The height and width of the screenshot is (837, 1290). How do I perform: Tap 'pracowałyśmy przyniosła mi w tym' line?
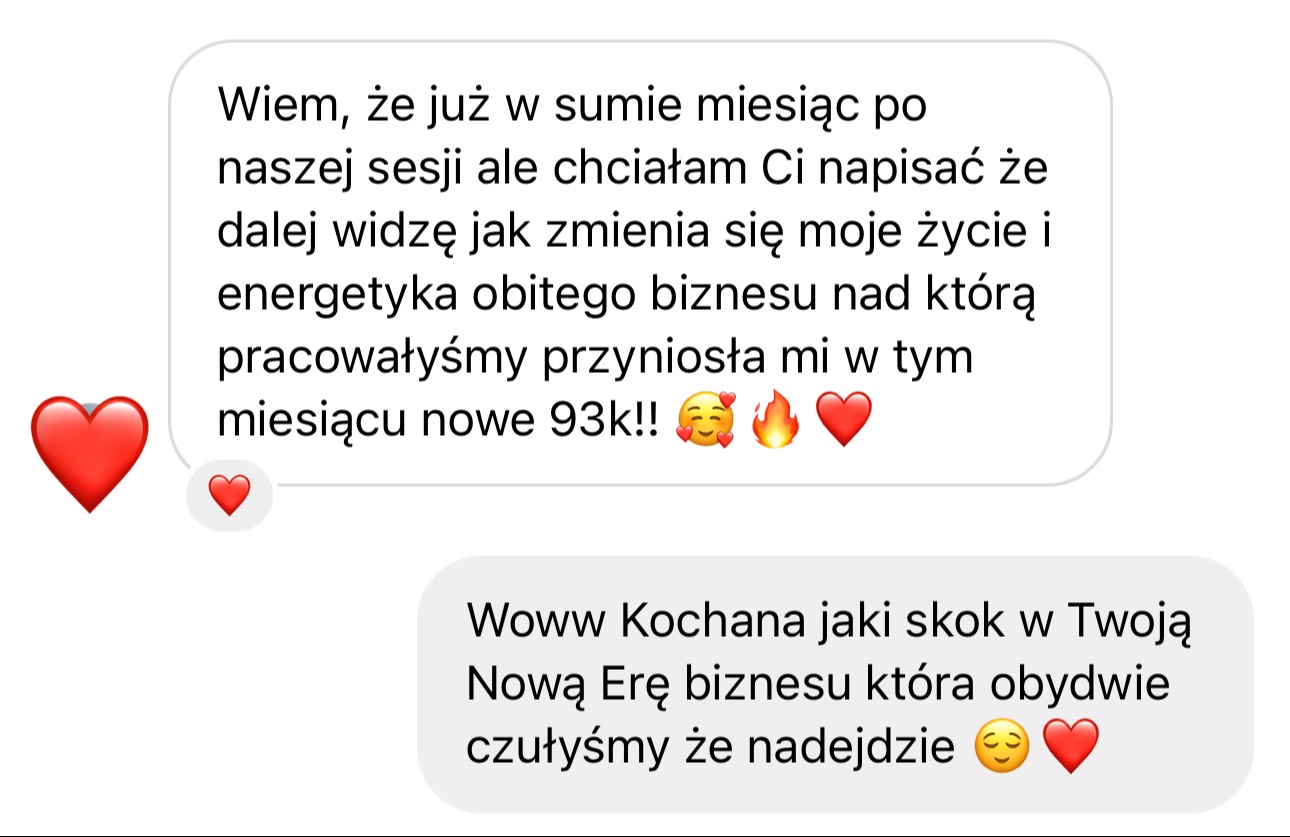coord(595,358)
